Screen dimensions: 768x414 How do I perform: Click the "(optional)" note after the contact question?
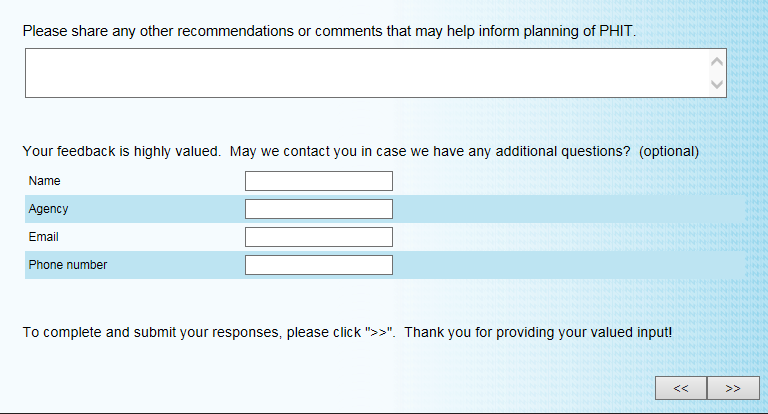click(x=668, y=152)
